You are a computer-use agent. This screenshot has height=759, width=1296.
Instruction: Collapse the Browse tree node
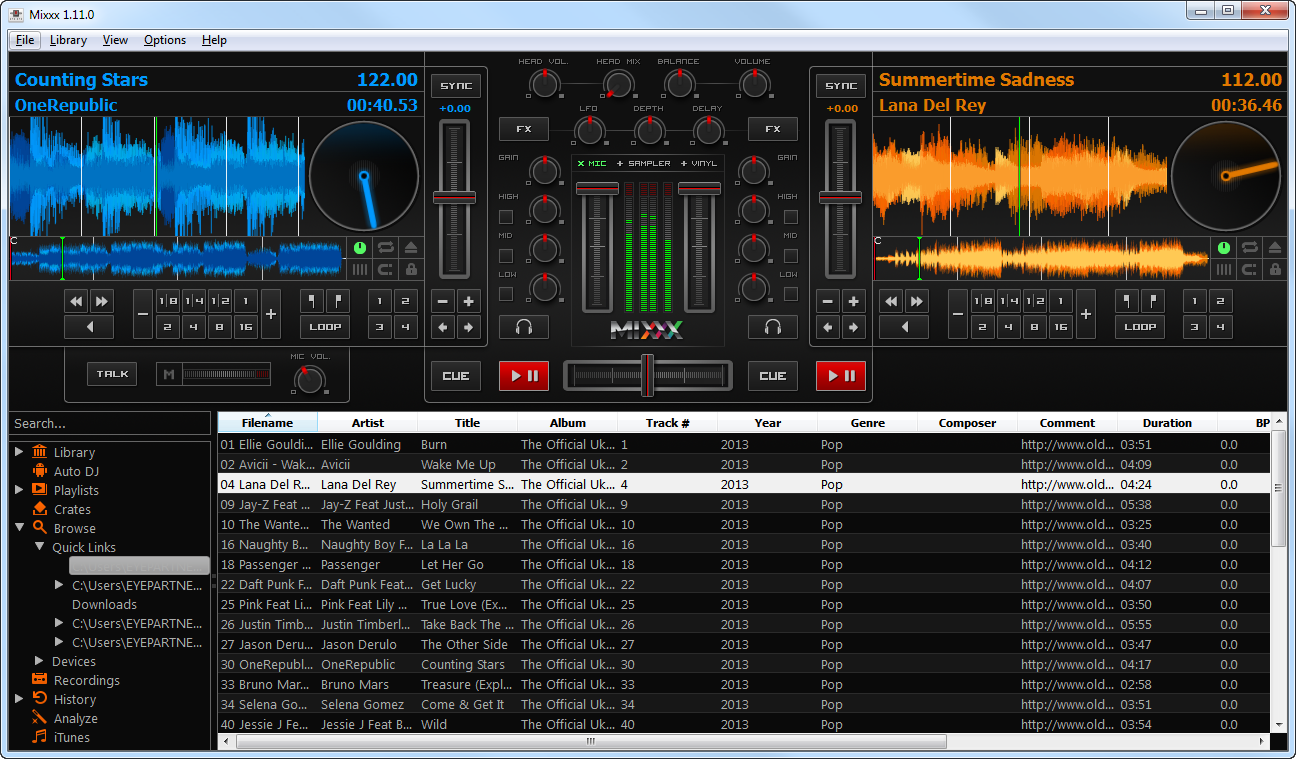[x=19, y=528]
